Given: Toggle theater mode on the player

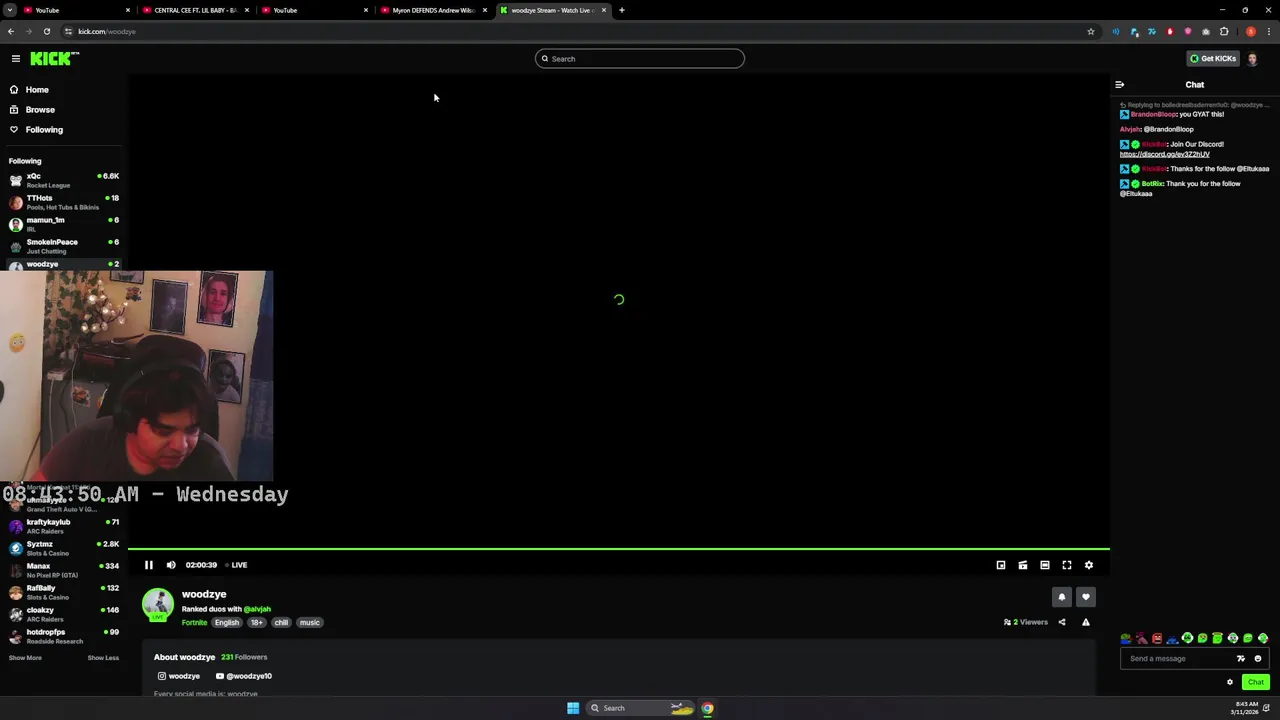Looking at the screenshot, I should tap(1045, 565).
